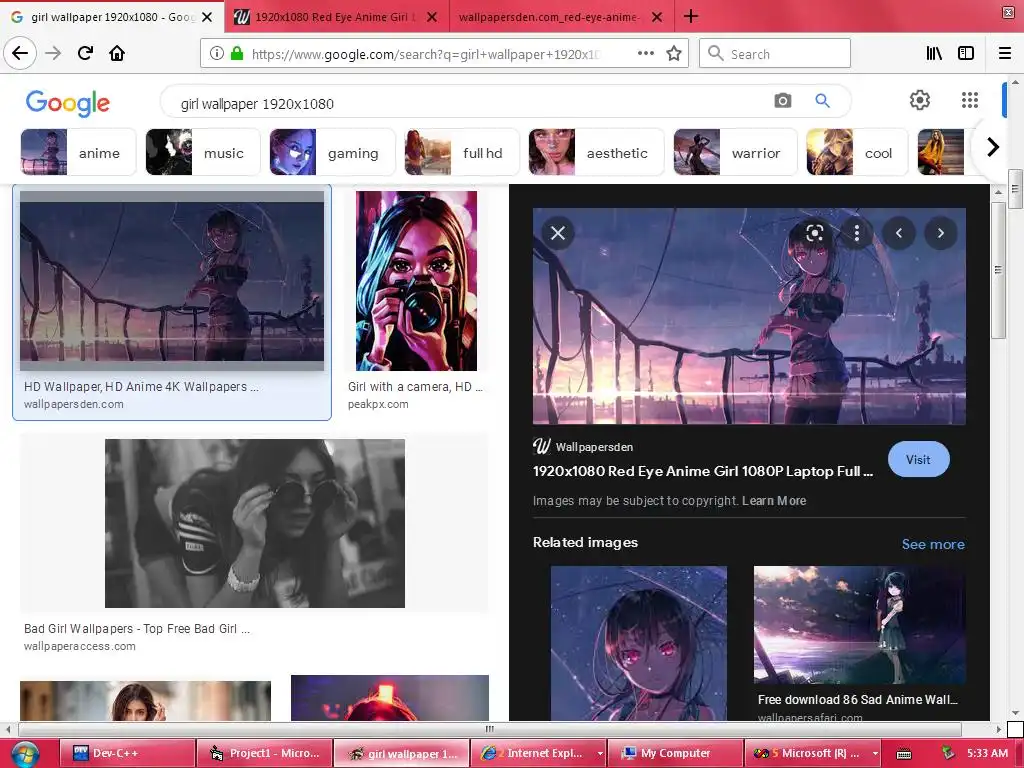Viewport: 1024px width, 768px height.
Task: Click peakpx.com source text
Action: tap(378, 404)
